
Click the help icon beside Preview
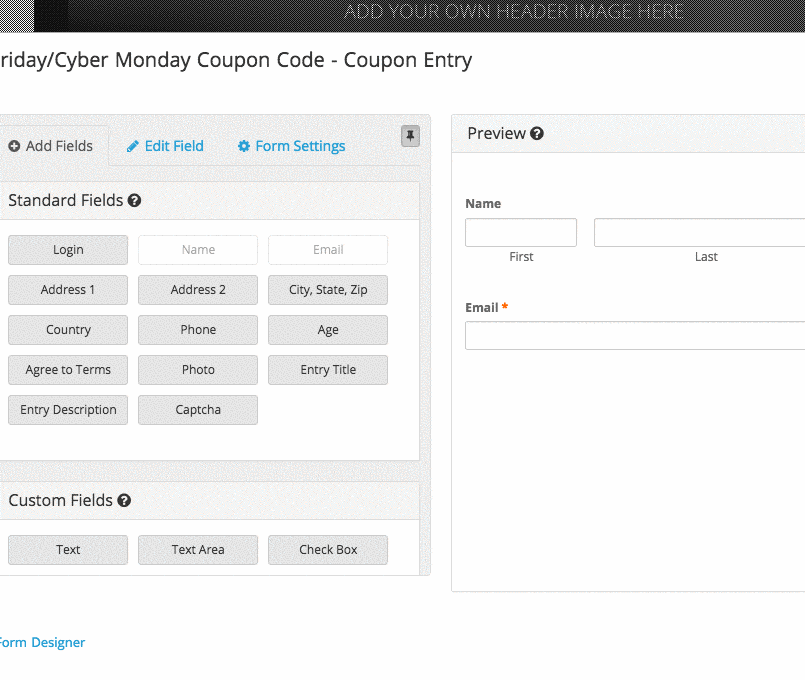[537, 134]
